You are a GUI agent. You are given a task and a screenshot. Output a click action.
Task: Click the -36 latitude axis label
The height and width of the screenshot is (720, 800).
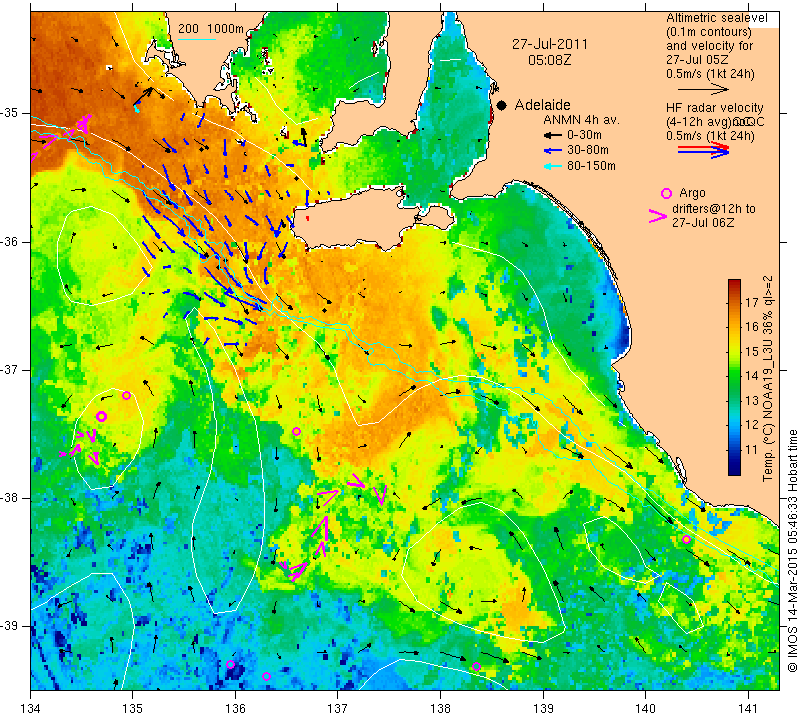(x=10, y=241)
